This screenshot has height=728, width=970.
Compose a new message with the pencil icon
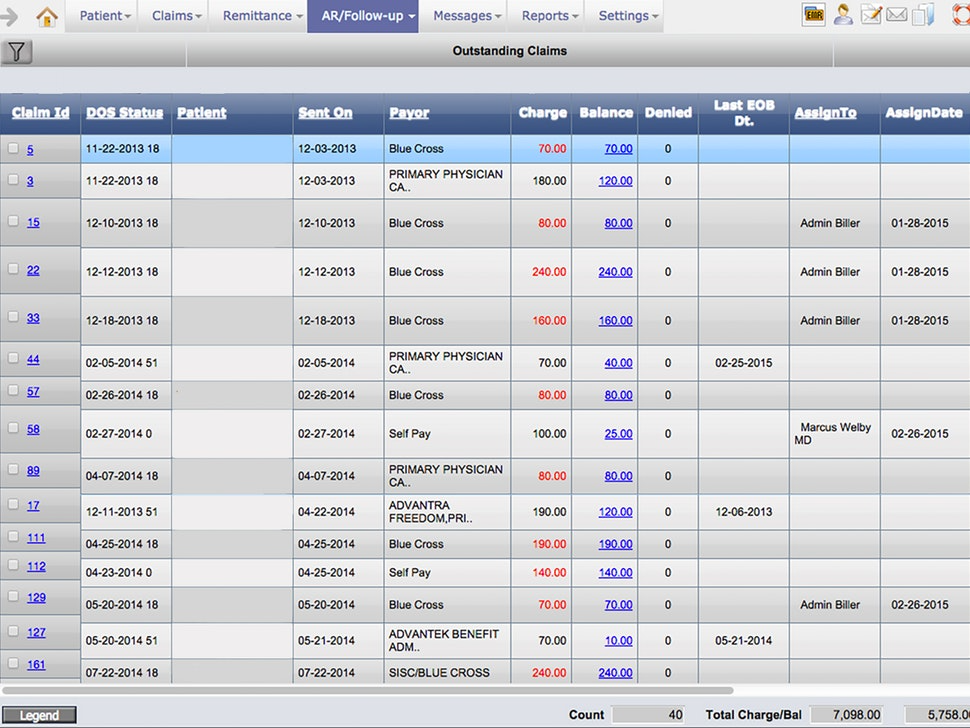871,15
